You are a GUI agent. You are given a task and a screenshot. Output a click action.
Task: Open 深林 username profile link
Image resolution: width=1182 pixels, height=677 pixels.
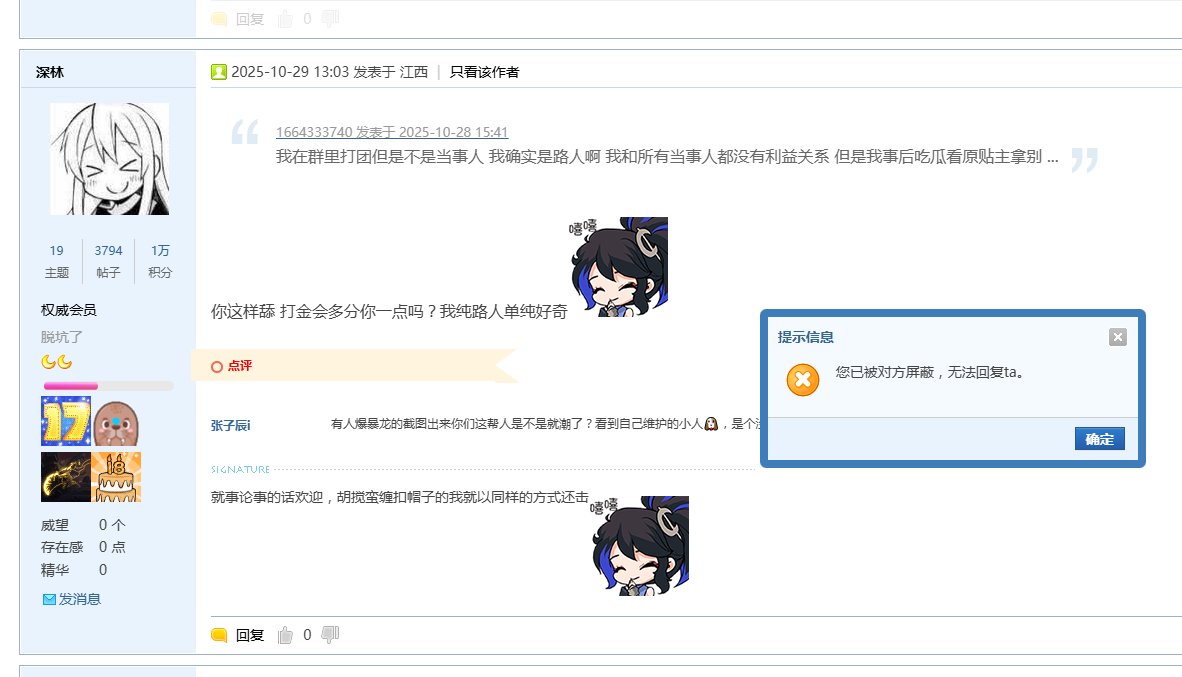tap(50, 72)
